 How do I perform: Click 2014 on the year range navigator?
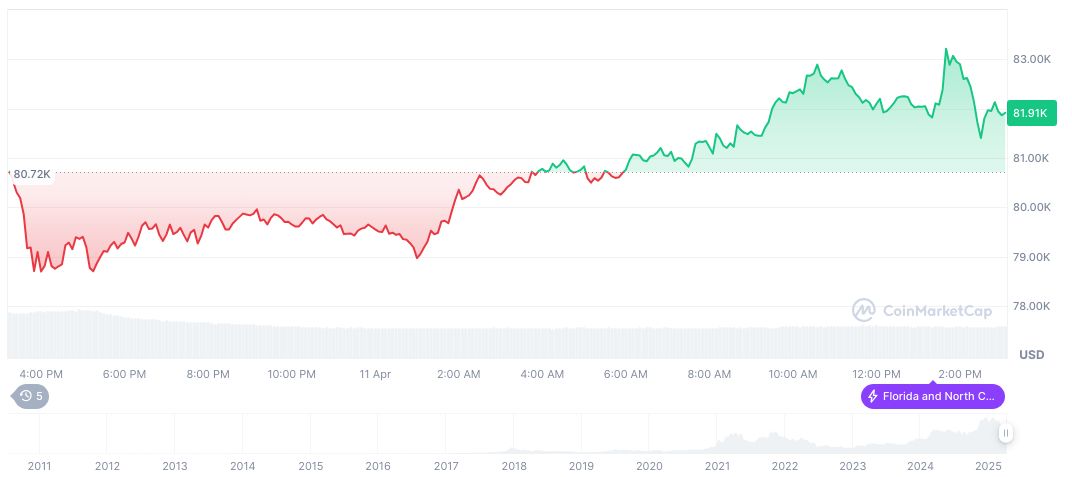(242, 466)
